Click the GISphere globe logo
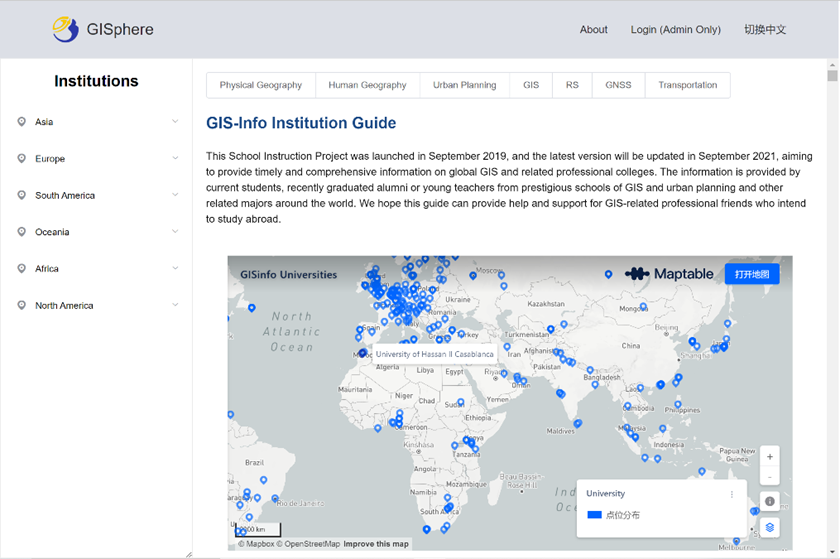This screenshot has width=840, height=559. pos(65,29)
